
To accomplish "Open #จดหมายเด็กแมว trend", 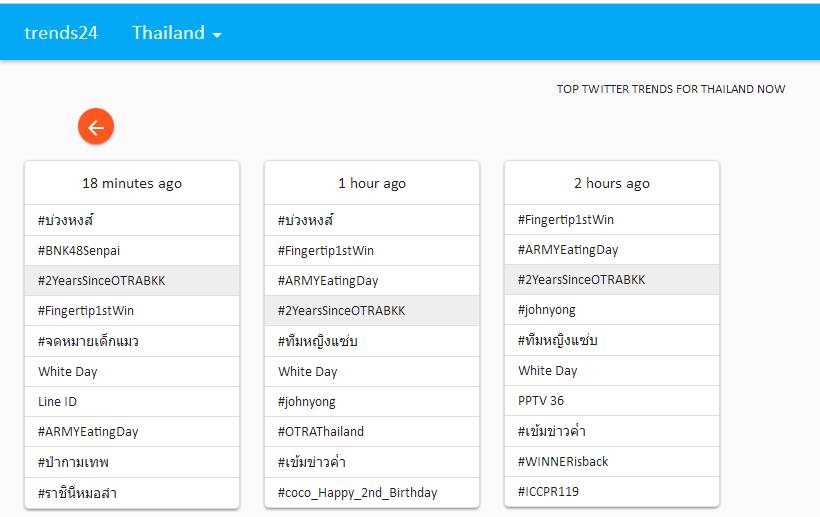I will click(88, 341).
